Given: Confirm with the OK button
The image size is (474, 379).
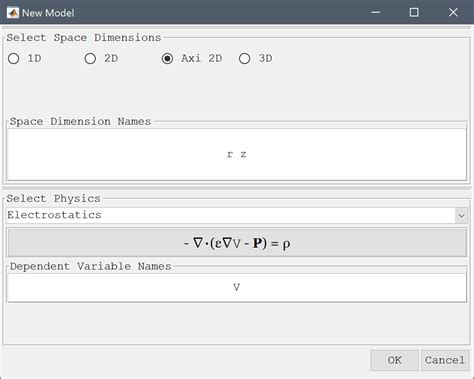Looking at the screenshot, I should (x=394, y=360).
